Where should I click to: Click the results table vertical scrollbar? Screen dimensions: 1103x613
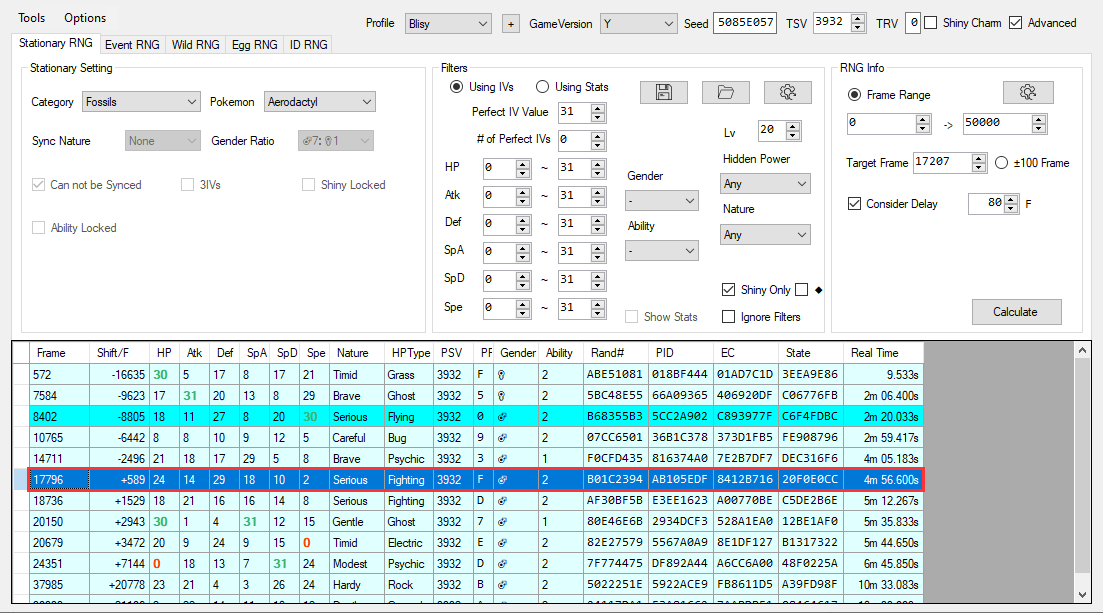pyautogui.click(x=1083, y=472)
